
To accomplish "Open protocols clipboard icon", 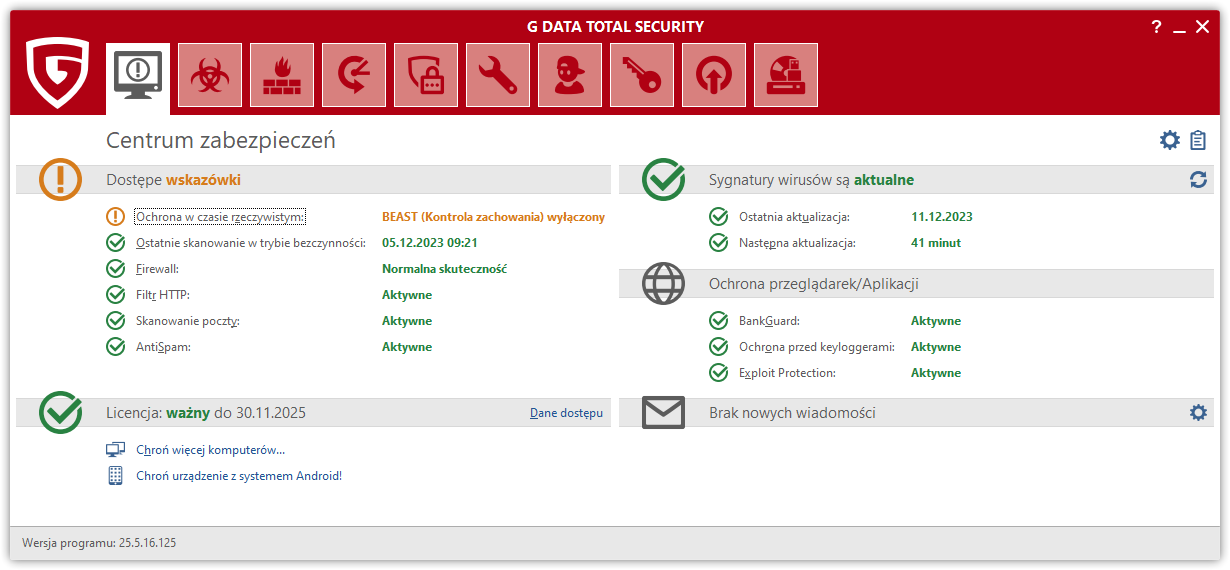I will click(1198, 140).
